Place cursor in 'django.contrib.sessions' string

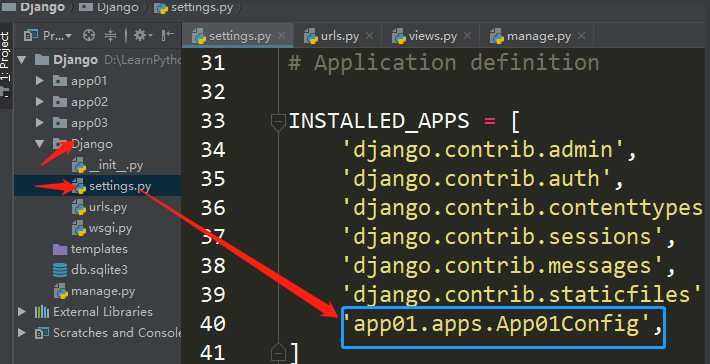pos(504,237)
